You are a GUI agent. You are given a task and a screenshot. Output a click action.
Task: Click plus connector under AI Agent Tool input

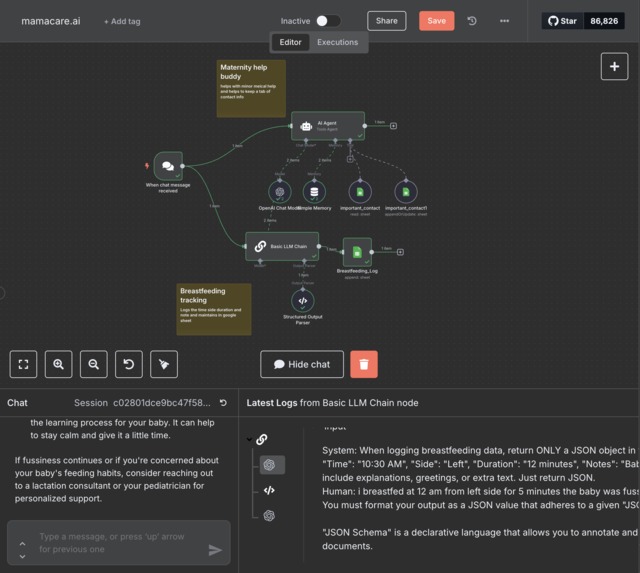click(x=350, y=159)
